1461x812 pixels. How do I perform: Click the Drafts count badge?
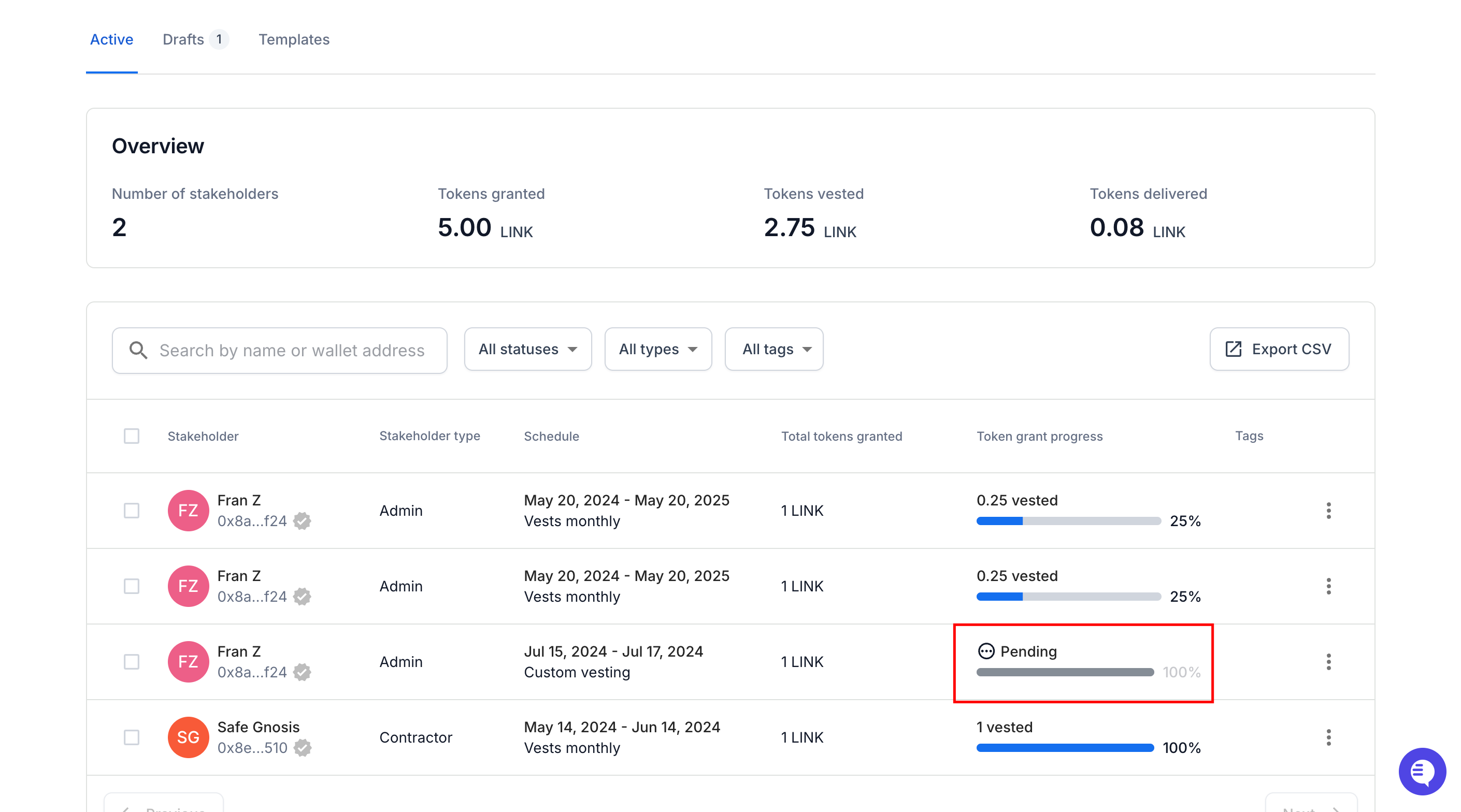tap(219, 39)
